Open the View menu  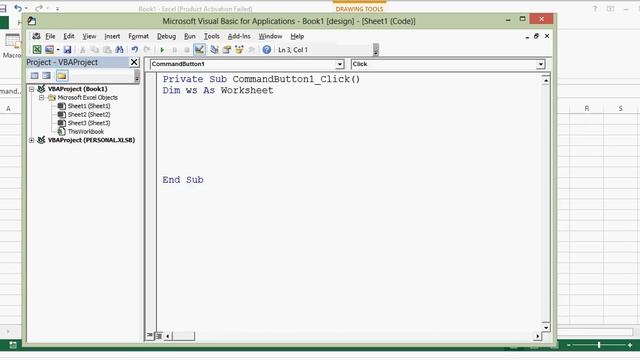[x=89, y=36]
